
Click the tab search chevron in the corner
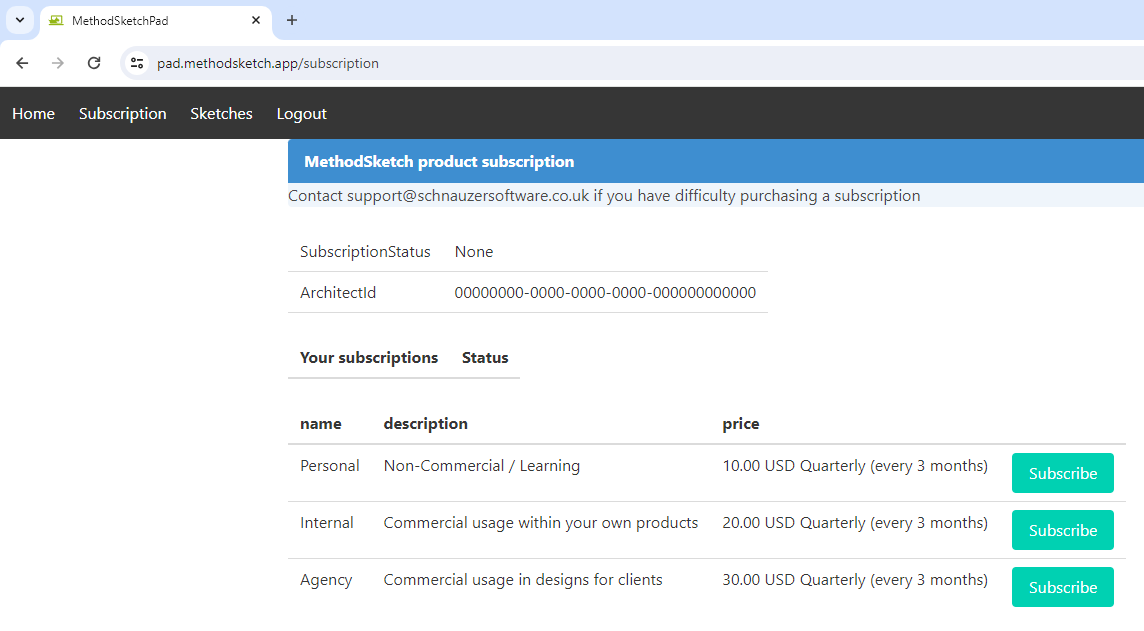pos(19,20)
